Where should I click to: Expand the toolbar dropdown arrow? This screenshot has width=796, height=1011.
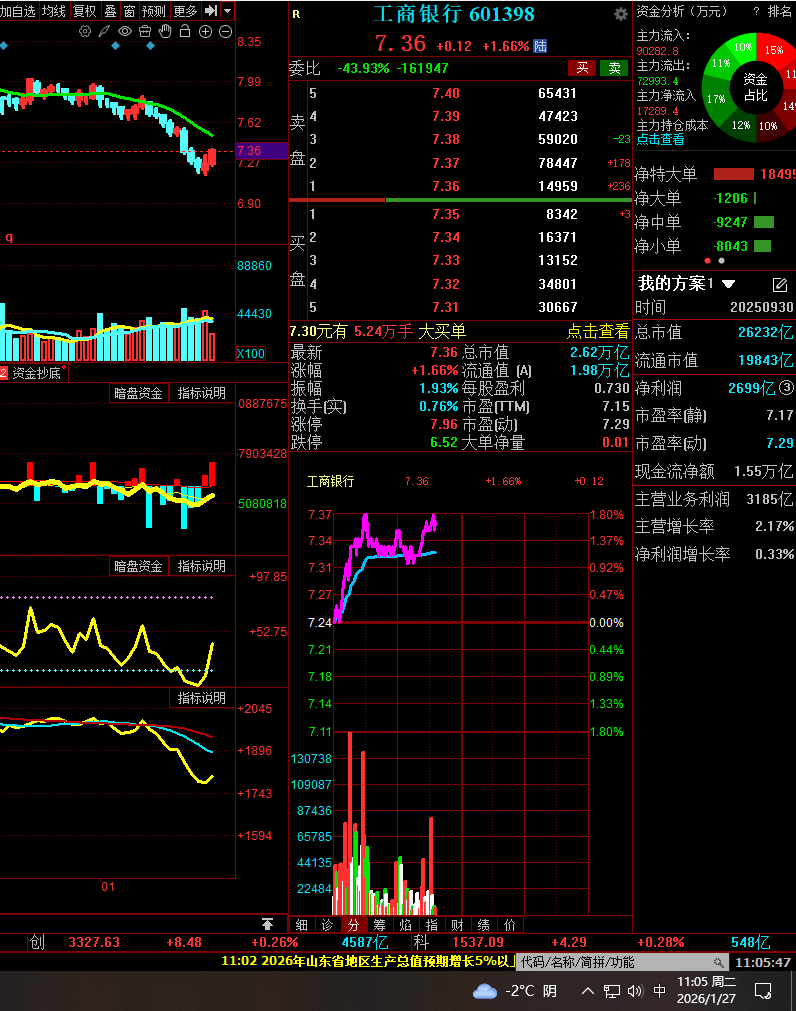(x=228, y=11)
